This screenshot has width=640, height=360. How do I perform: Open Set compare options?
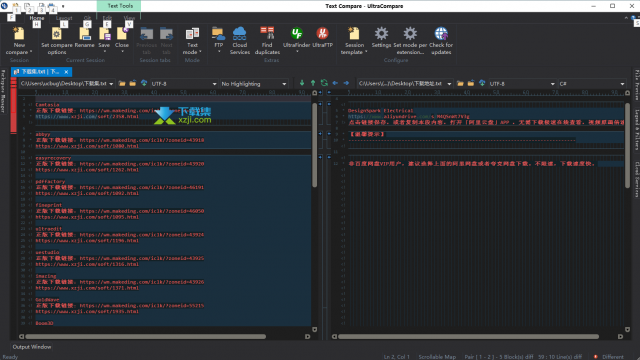(x=57, y=40)
